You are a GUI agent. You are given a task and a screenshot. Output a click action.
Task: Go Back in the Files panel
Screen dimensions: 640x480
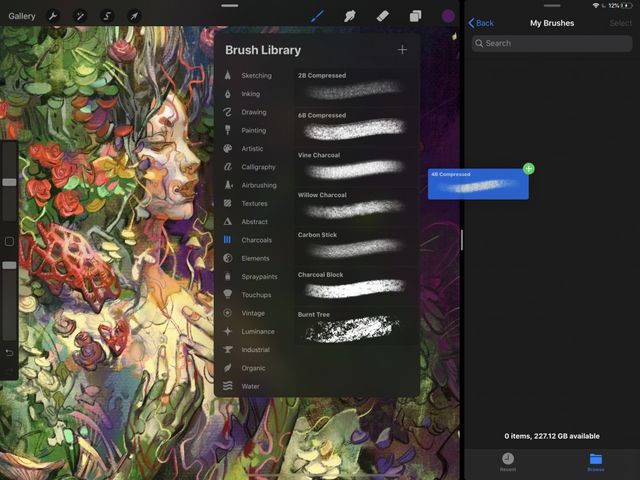click(481, 23)
